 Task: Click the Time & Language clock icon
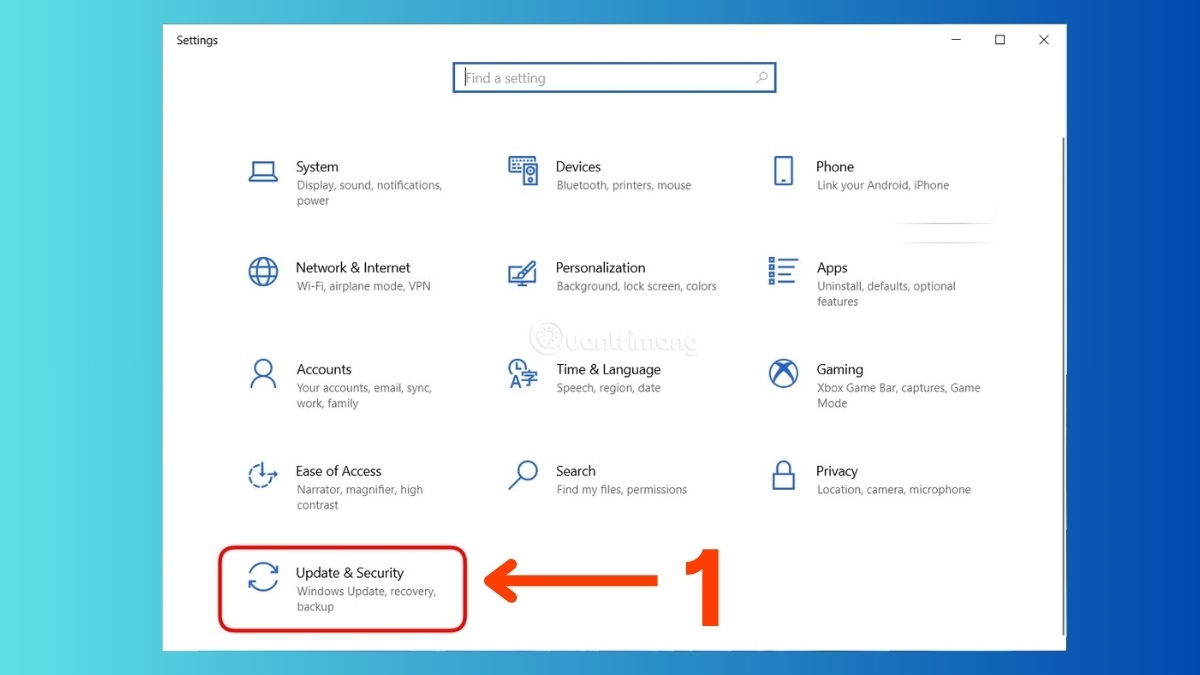pyautogui.click(x=523, y=374)
